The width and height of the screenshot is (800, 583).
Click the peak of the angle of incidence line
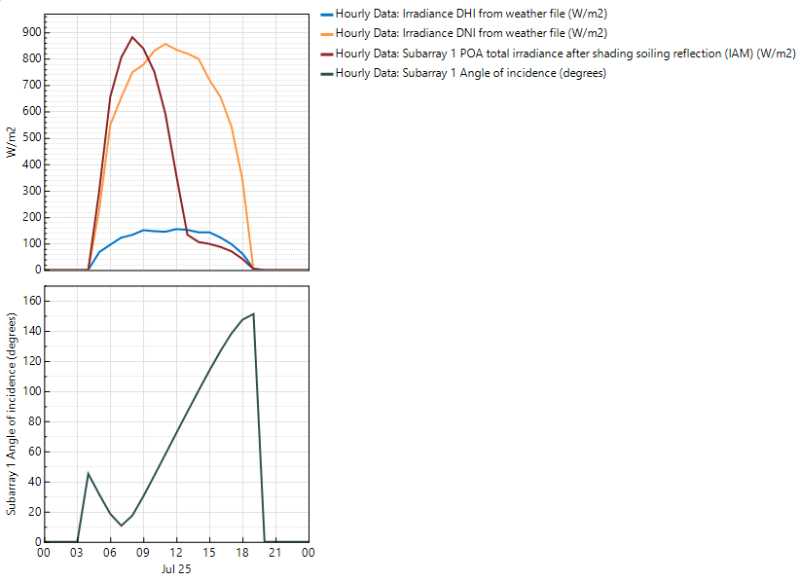coord(253,314)
